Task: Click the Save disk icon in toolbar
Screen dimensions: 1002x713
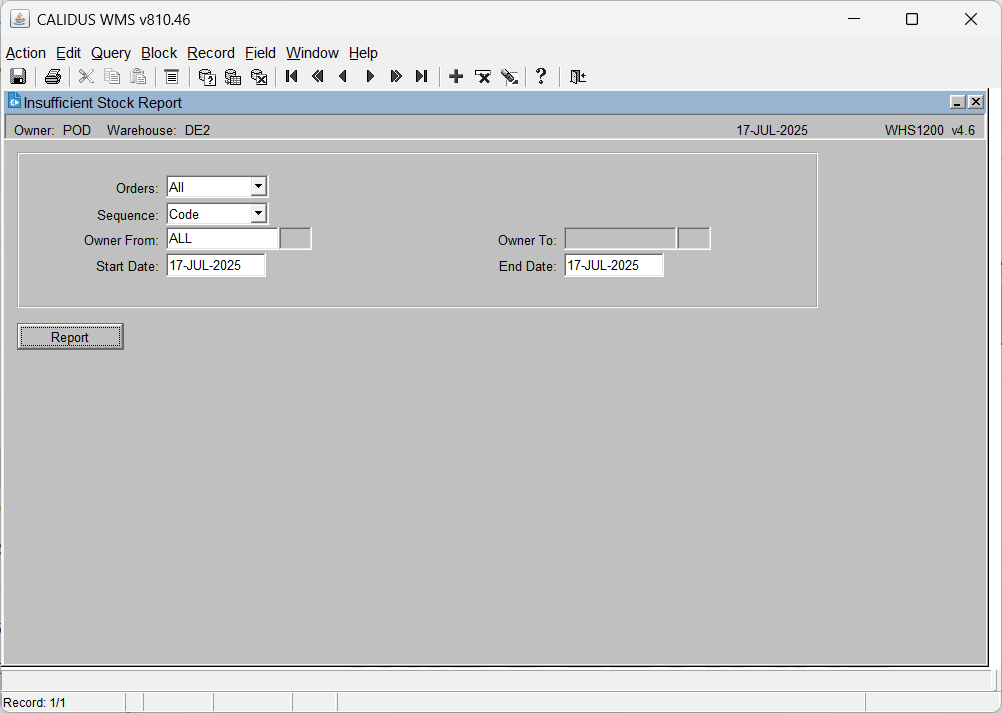Action: [x=18, y=77]
